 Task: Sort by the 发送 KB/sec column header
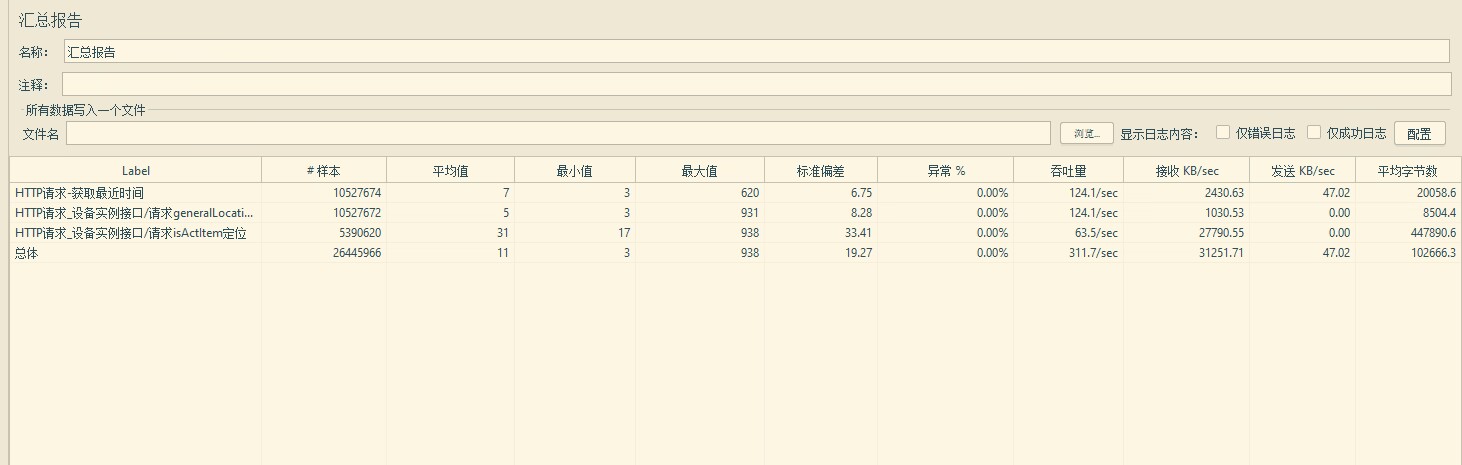tap(1302, 171)
